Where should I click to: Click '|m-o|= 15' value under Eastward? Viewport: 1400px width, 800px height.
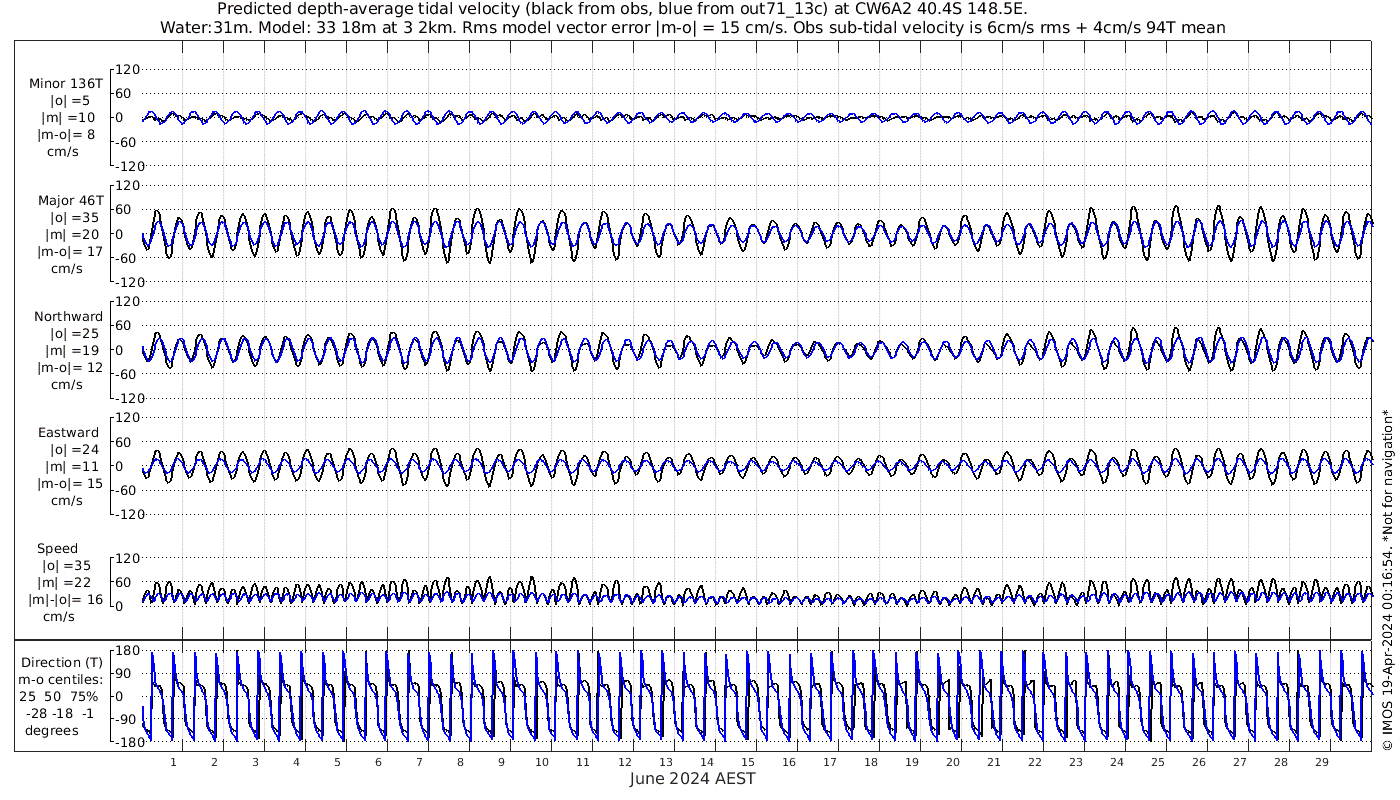pos(70,484)
